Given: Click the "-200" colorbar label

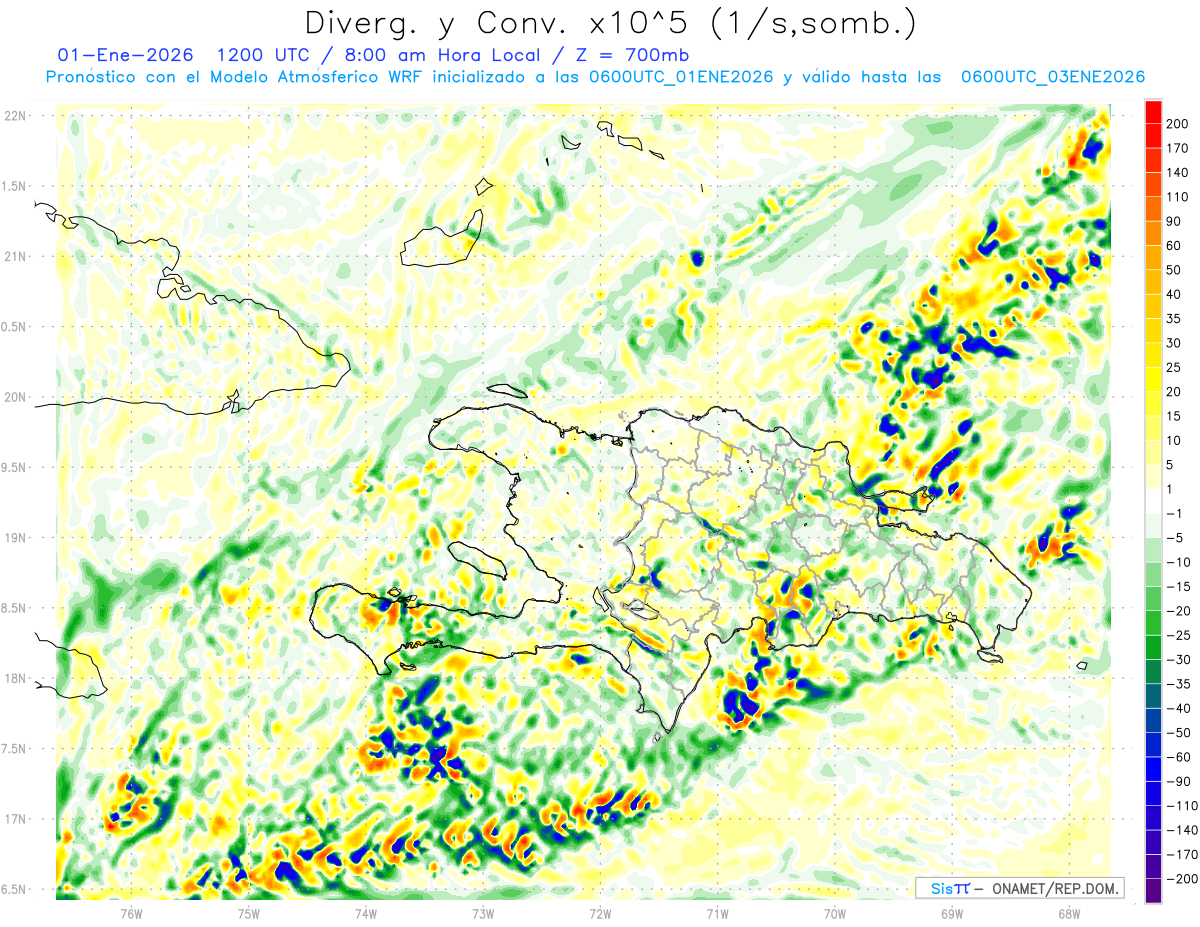Looking at the screenshot, I should pos(1180,878).
